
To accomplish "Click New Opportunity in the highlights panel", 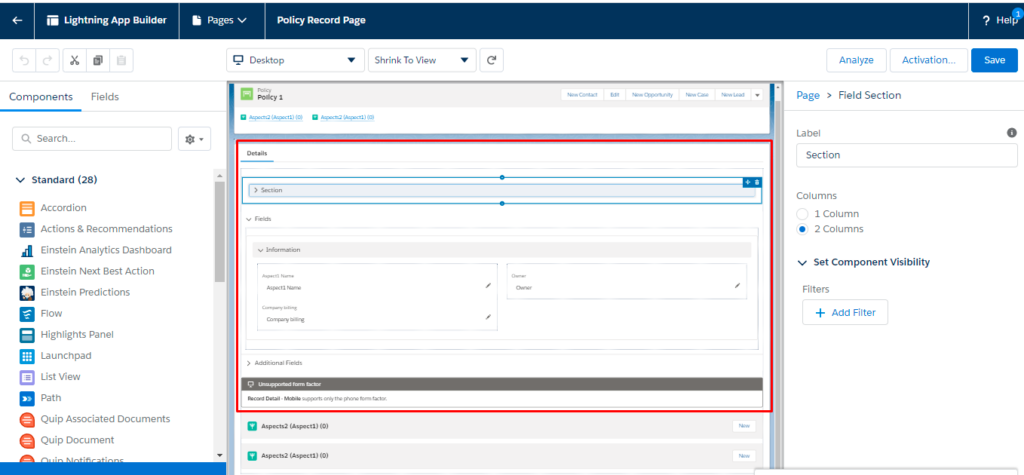I will [x=653, y=95].
